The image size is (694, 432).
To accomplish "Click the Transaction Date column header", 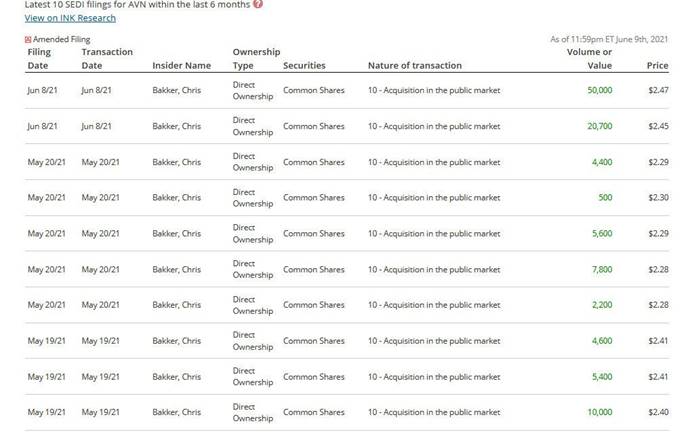I will [107, 58].
